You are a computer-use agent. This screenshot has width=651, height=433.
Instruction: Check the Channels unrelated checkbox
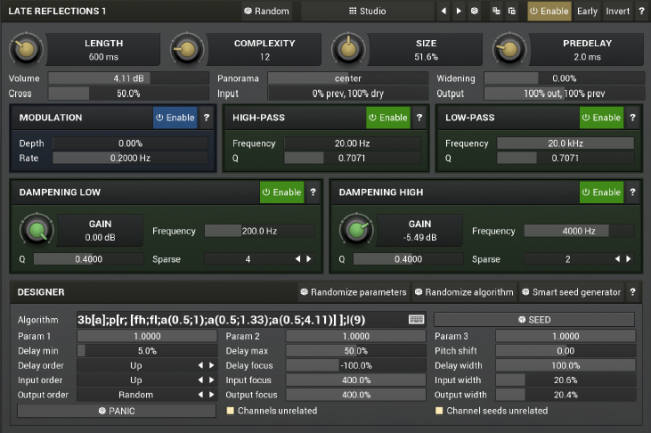click(x=230, y=410)
